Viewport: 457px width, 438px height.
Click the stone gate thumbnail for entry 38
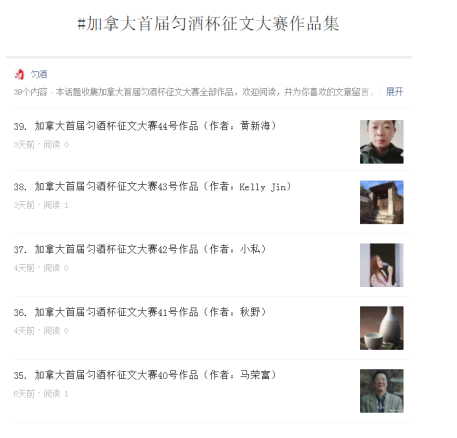382,202
